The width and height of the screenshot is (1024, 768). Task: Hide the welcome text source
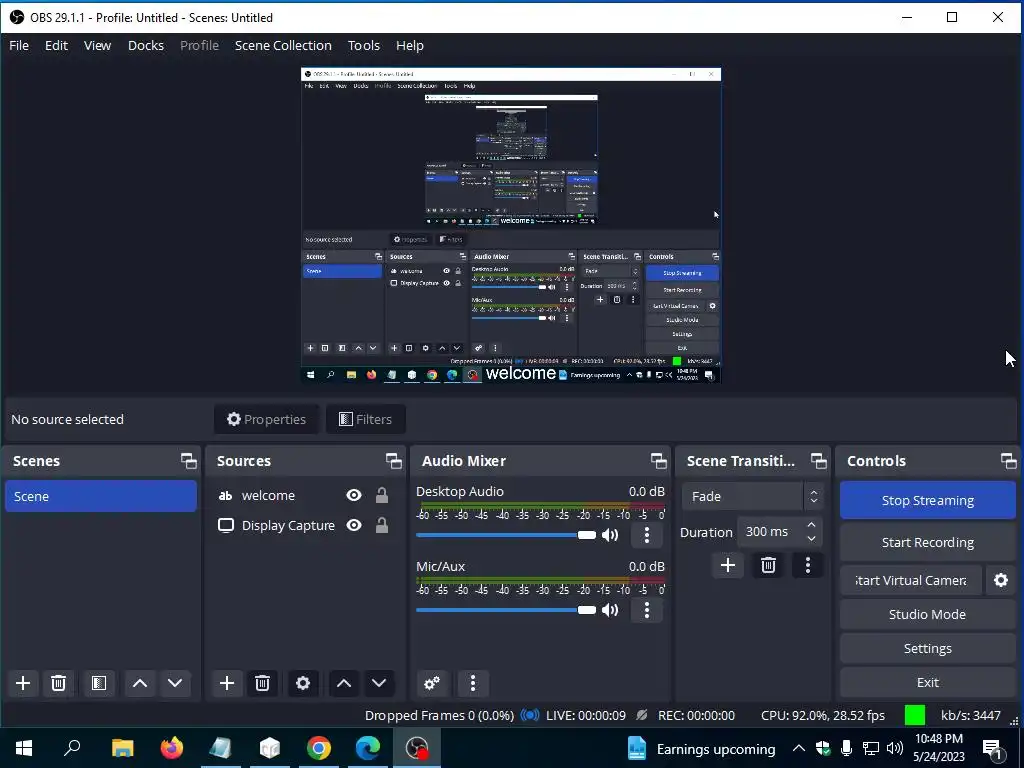[354, 496]
